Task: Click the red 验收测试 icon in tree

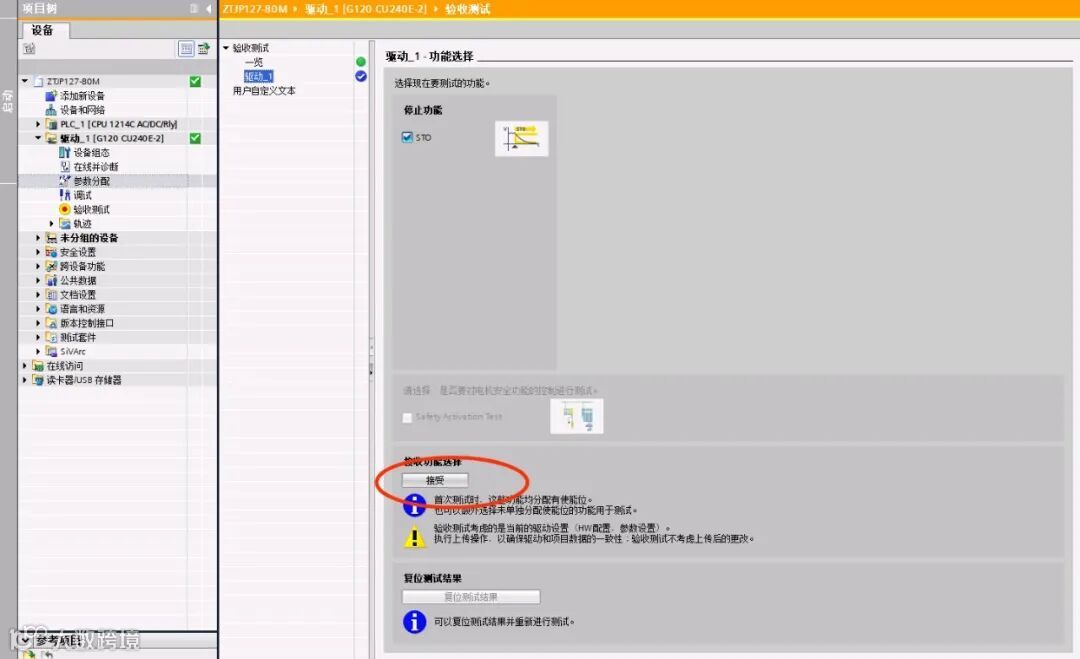Action: (65, 209)
